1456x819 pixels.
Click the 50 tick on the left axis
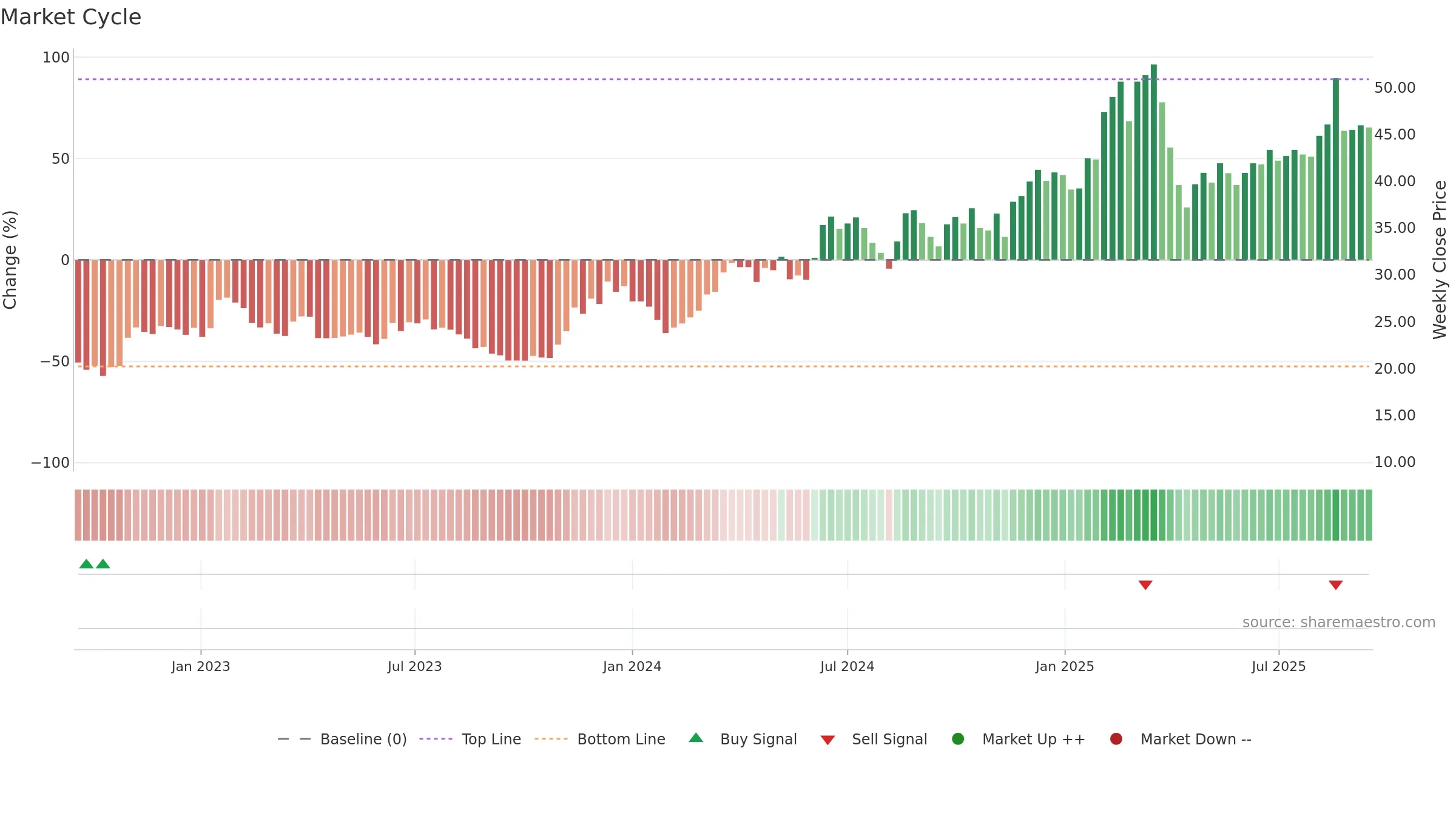point(61,159)
